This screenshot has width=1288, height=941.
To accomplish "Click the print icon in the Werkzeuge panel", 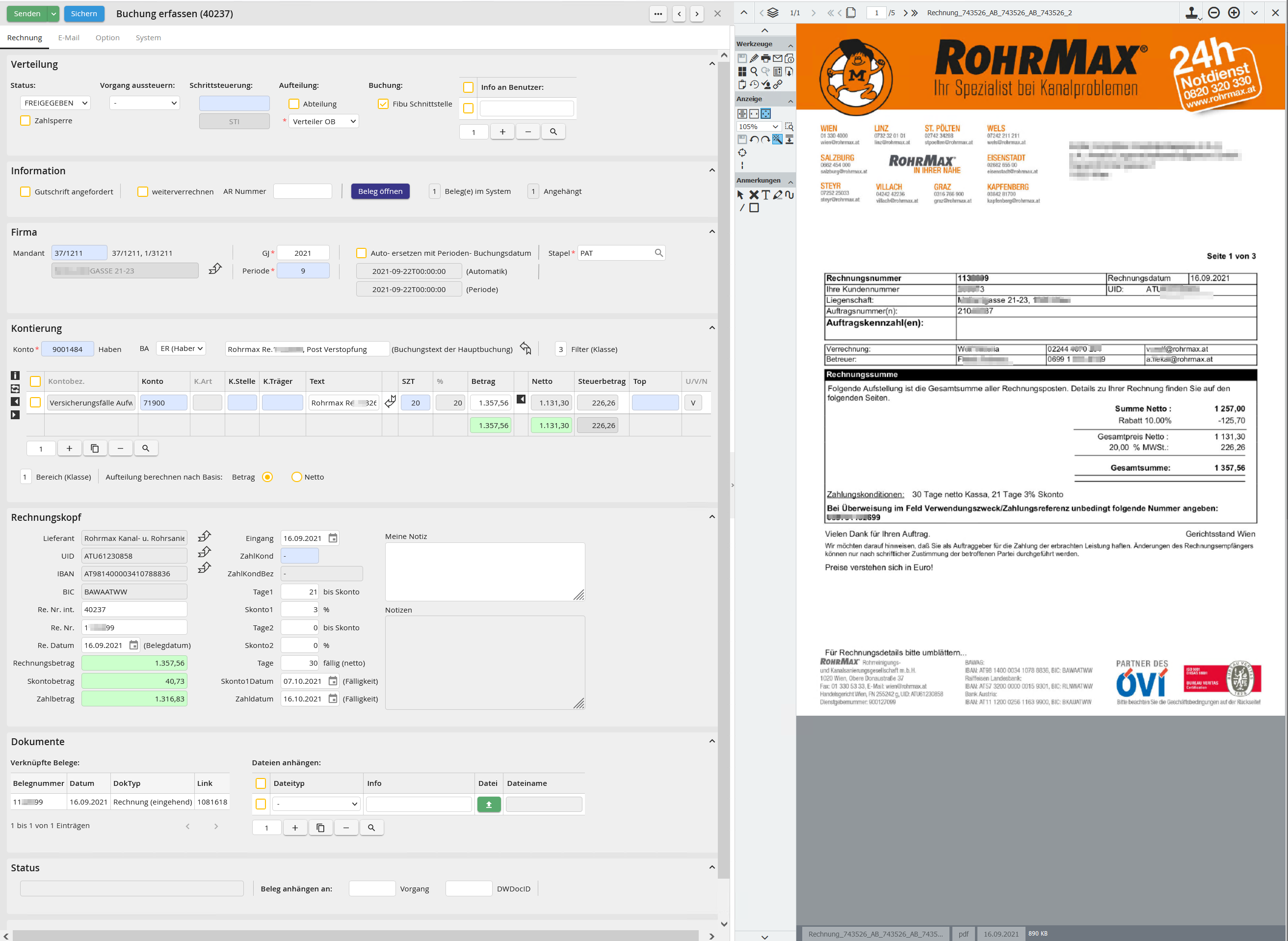I will 765,58.
